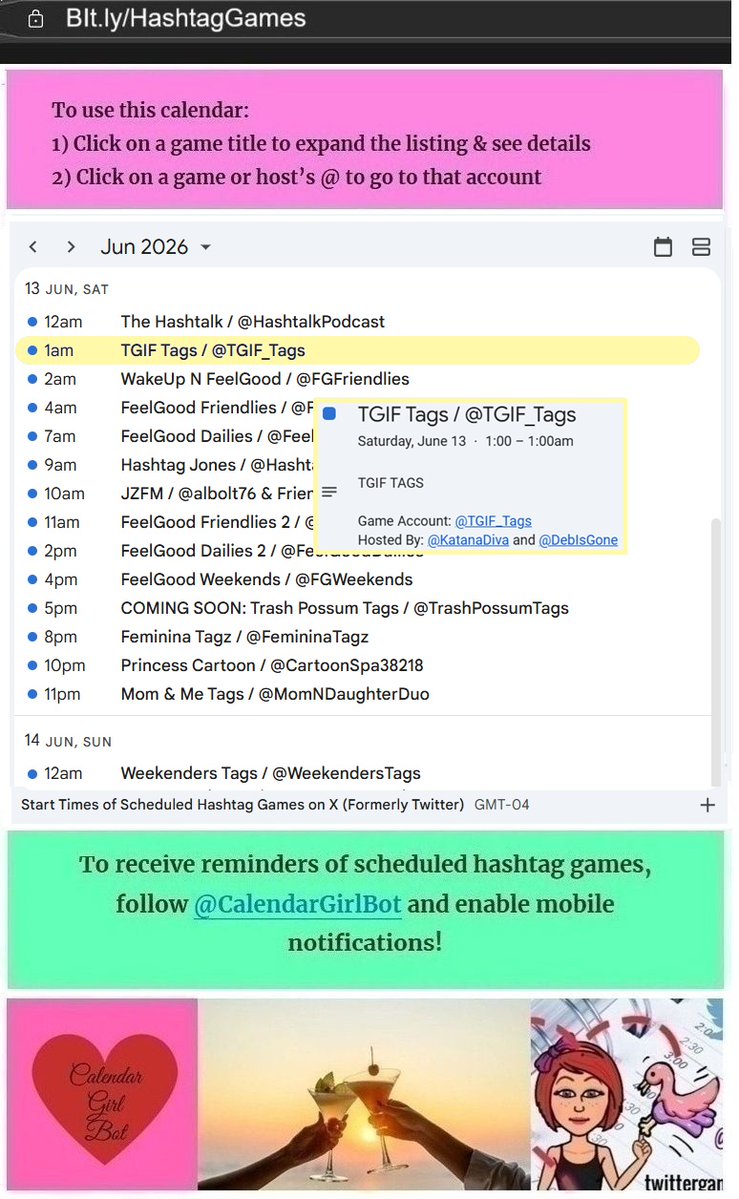Click the lock icon in the address bar
Screen dimensions: 739x1199
tap(36, 19)
